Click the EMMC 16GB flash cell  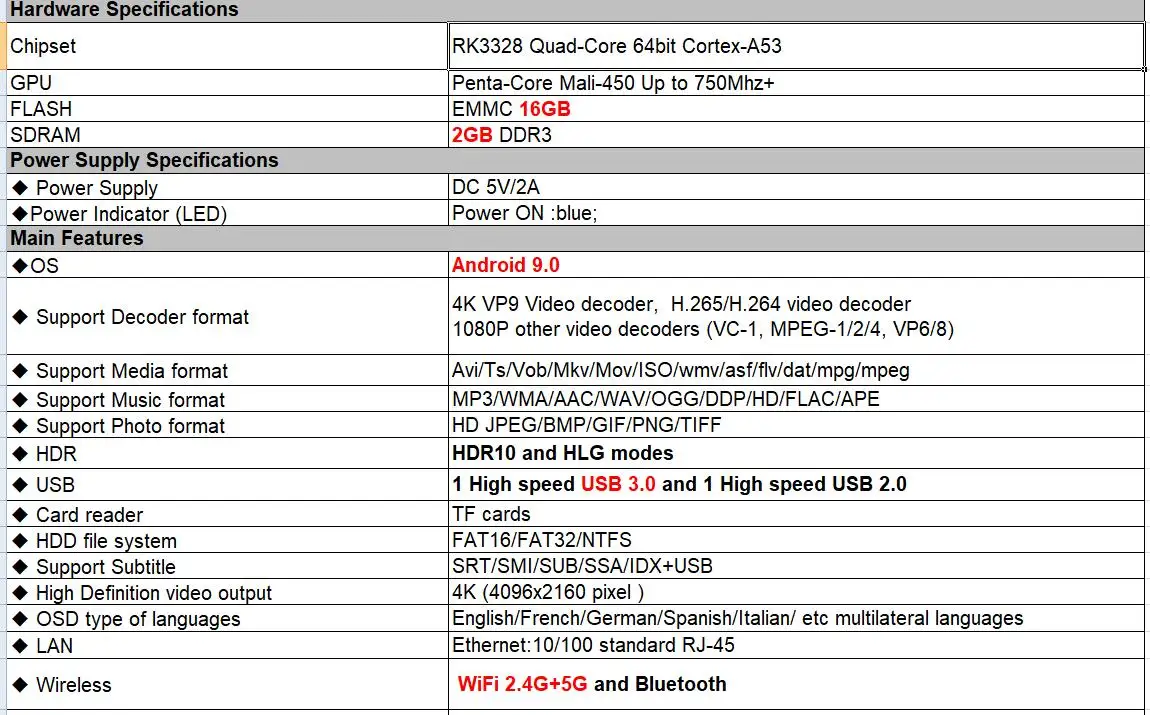(x=796, y=109)
